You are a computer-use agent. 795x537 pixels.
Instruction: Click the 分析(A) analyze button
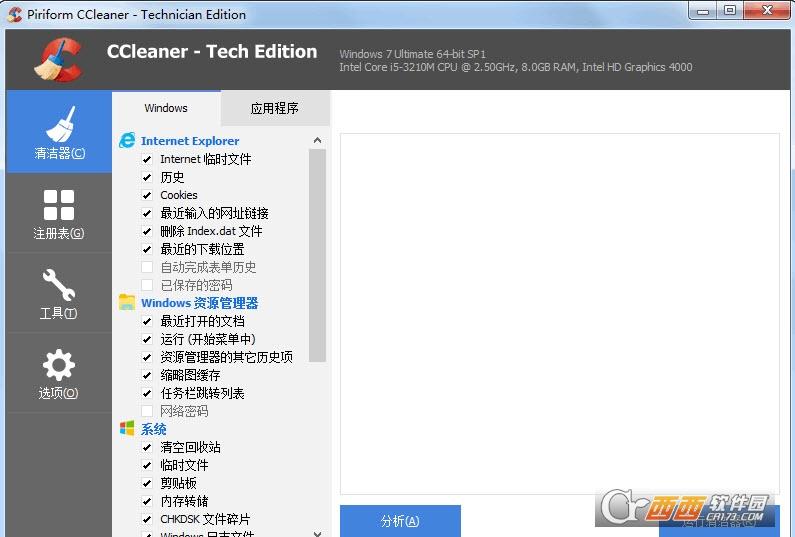[400, 521]
